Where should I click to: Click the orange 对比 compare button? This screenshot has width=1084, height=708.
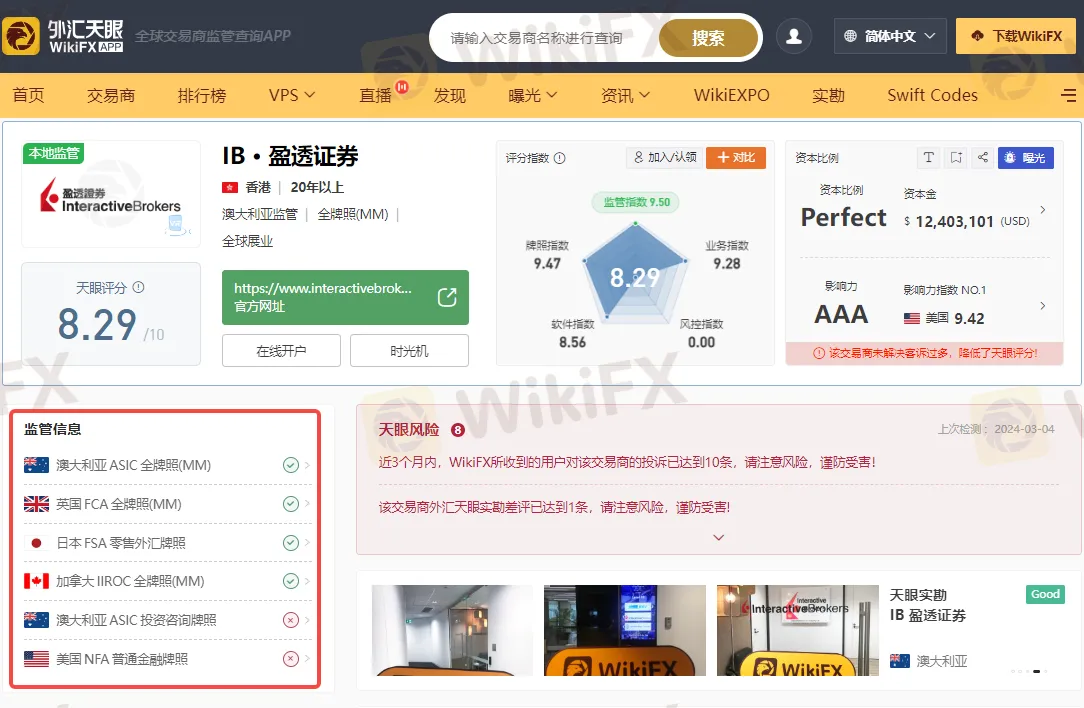tap(736, 158)
